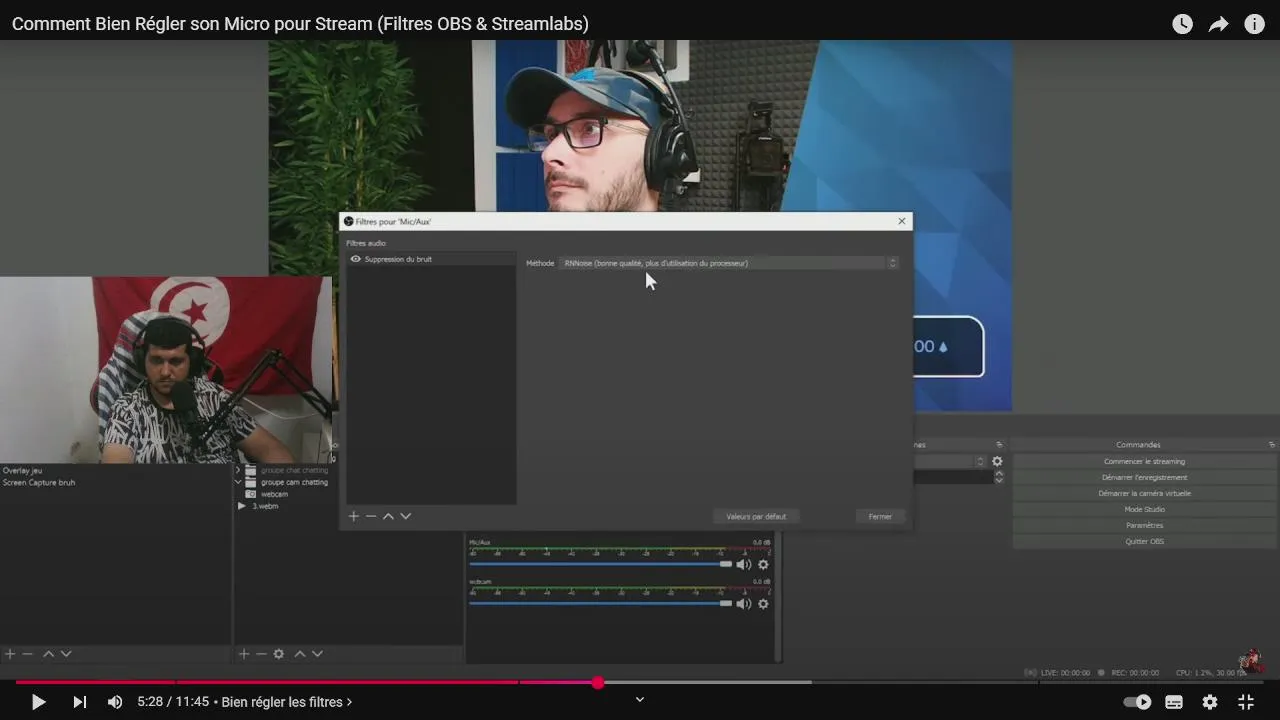Toggle visibility eye of 'Suppression du bruit' filter
Viewport: 1280px width, 720px height.
(355, 259)
